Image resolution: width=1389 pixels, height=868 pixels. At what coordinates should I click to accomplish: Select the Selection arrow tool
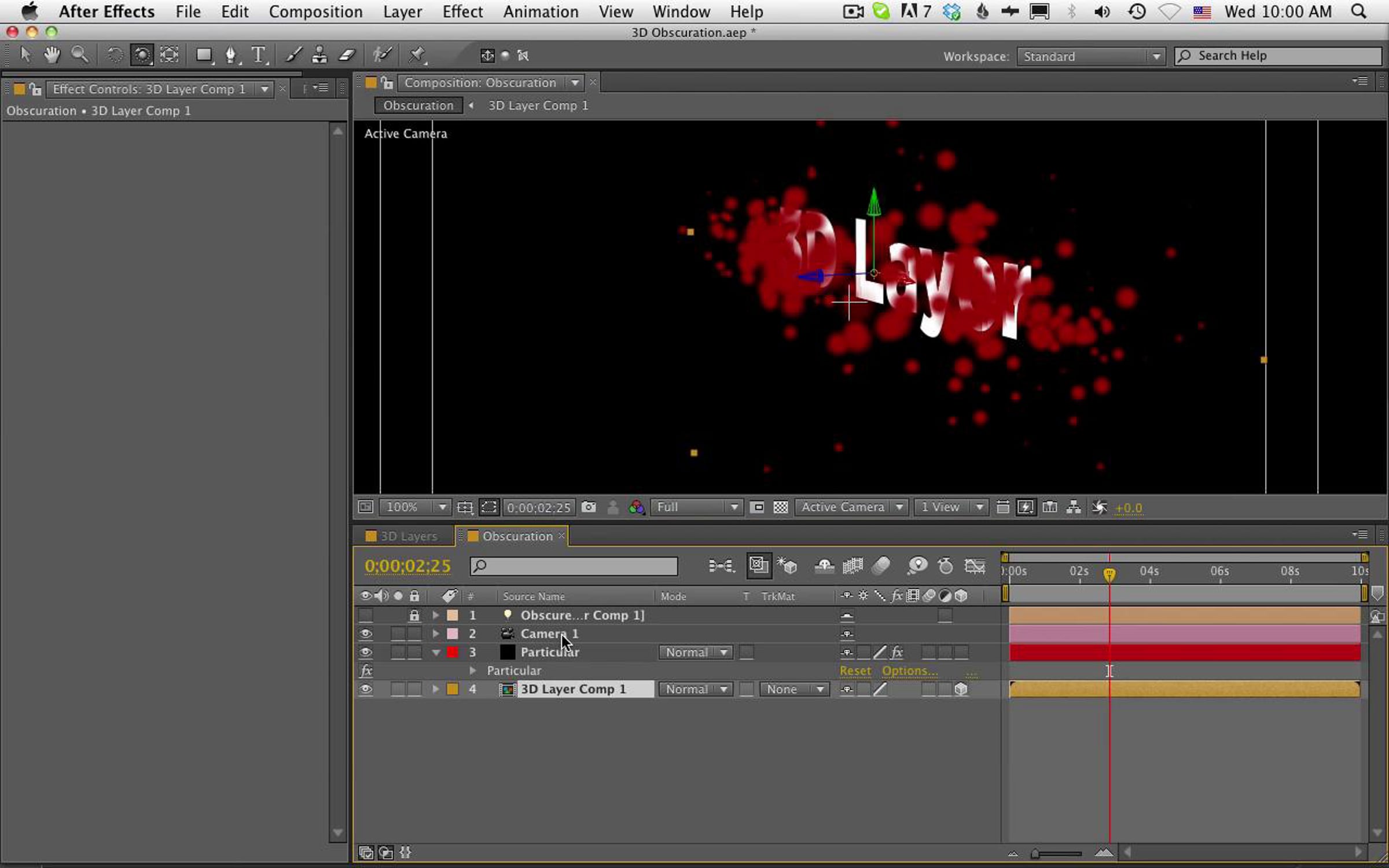(x=25, y=55)
